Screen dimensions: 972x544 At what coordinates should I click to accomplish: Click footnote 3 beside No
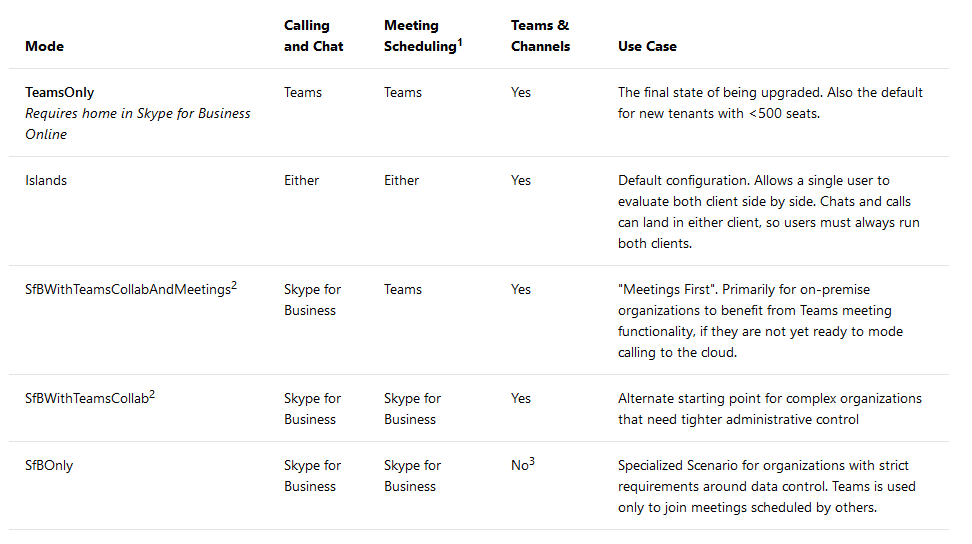[x=532, y=461]
